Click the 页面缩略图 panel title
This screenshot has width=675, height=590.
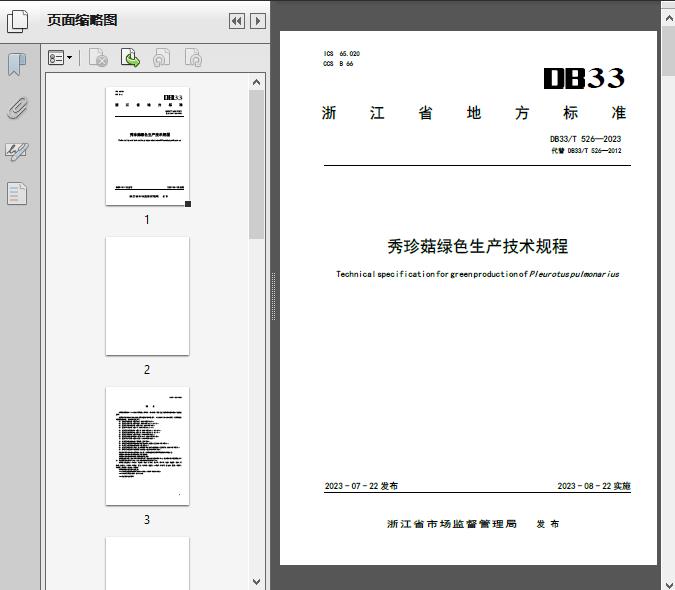click(82, 20)
